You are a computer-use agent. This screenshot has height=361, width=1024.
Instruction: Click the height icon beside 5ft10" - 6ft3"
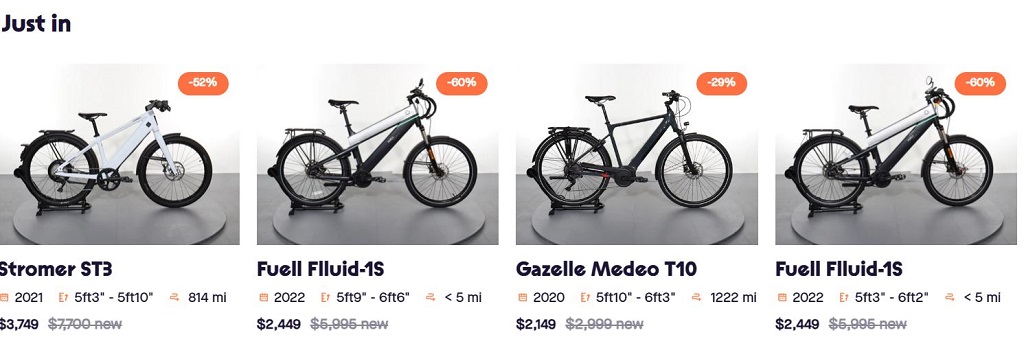(x=584, y=298)
